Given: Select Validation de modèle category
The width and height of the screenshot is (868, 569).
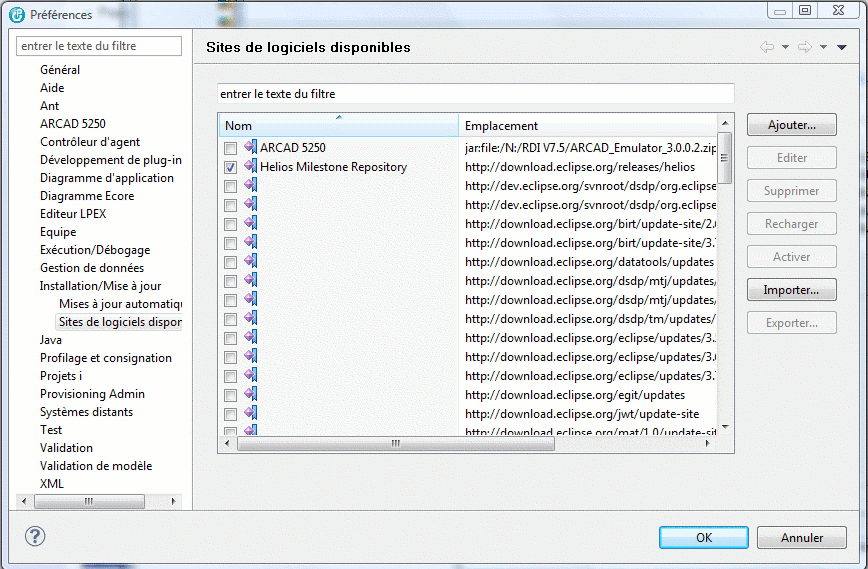Looking at the screenshot, I should pyautogui.click(x=96, y=465).
